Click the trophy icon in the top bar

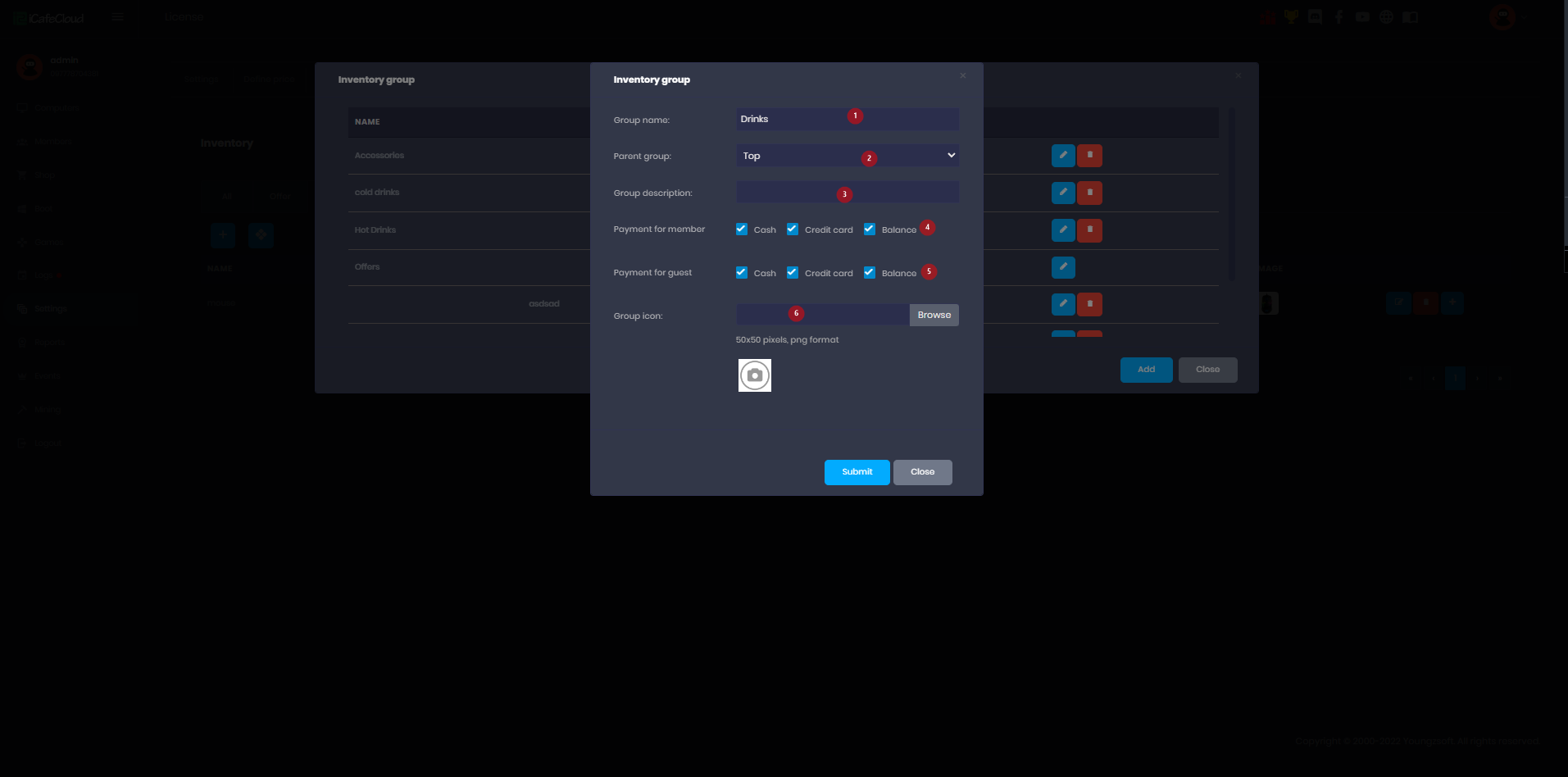(1291, 16)
